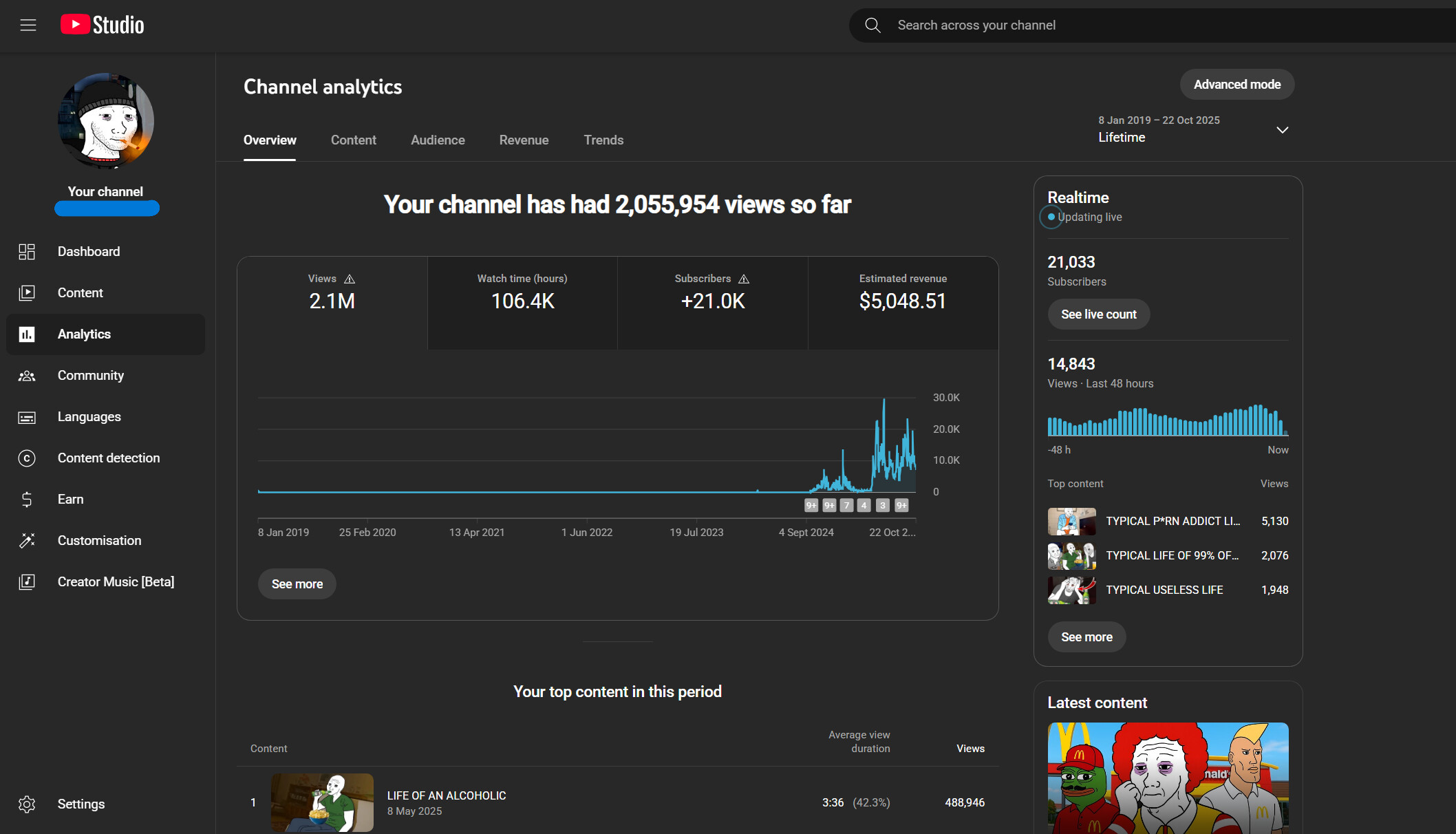
Task: Open LIFE OF AN ALCOHOLIC video thumbnail
Action: 322,802
